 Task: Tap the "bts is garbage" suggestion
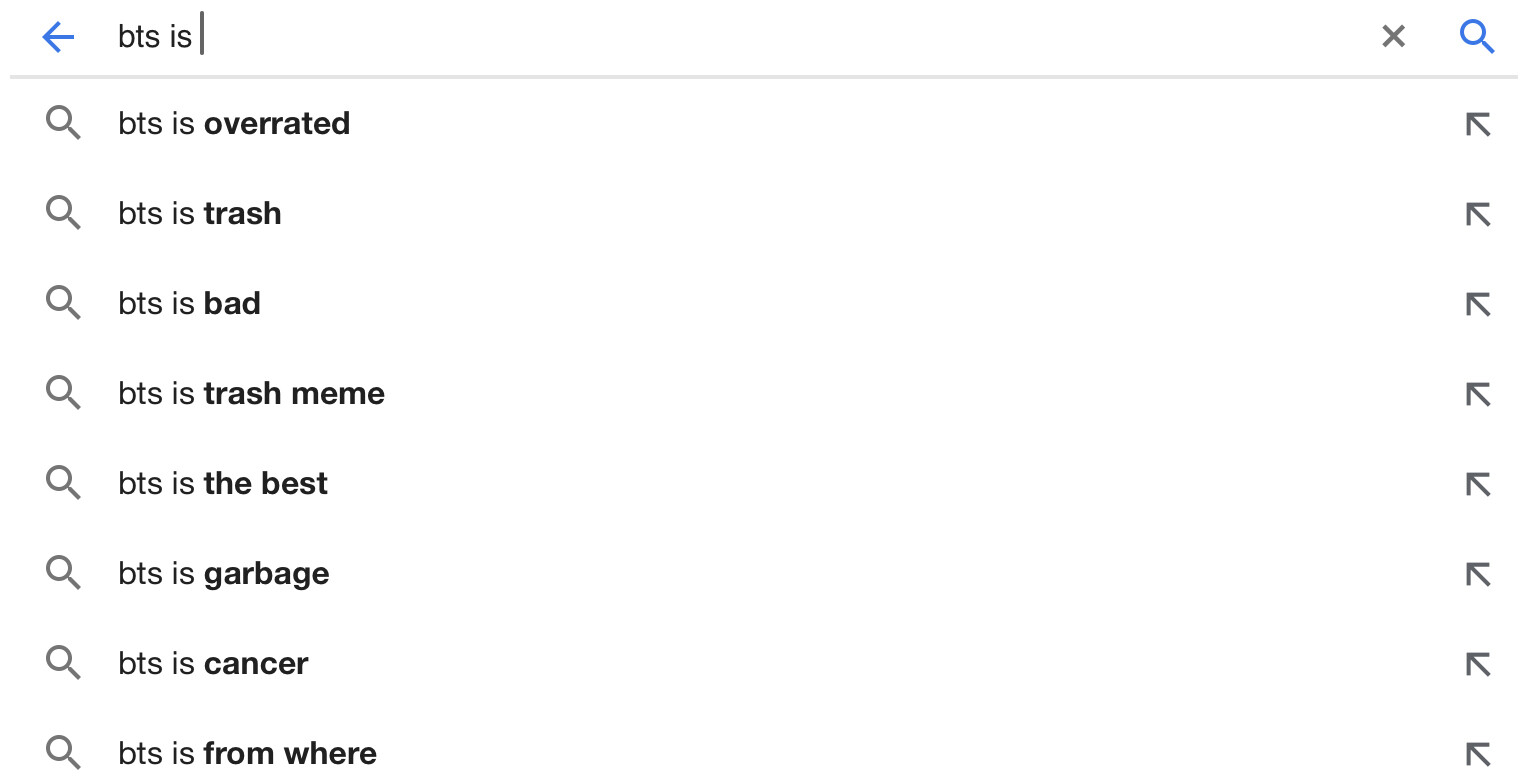(x=224, y=574)
